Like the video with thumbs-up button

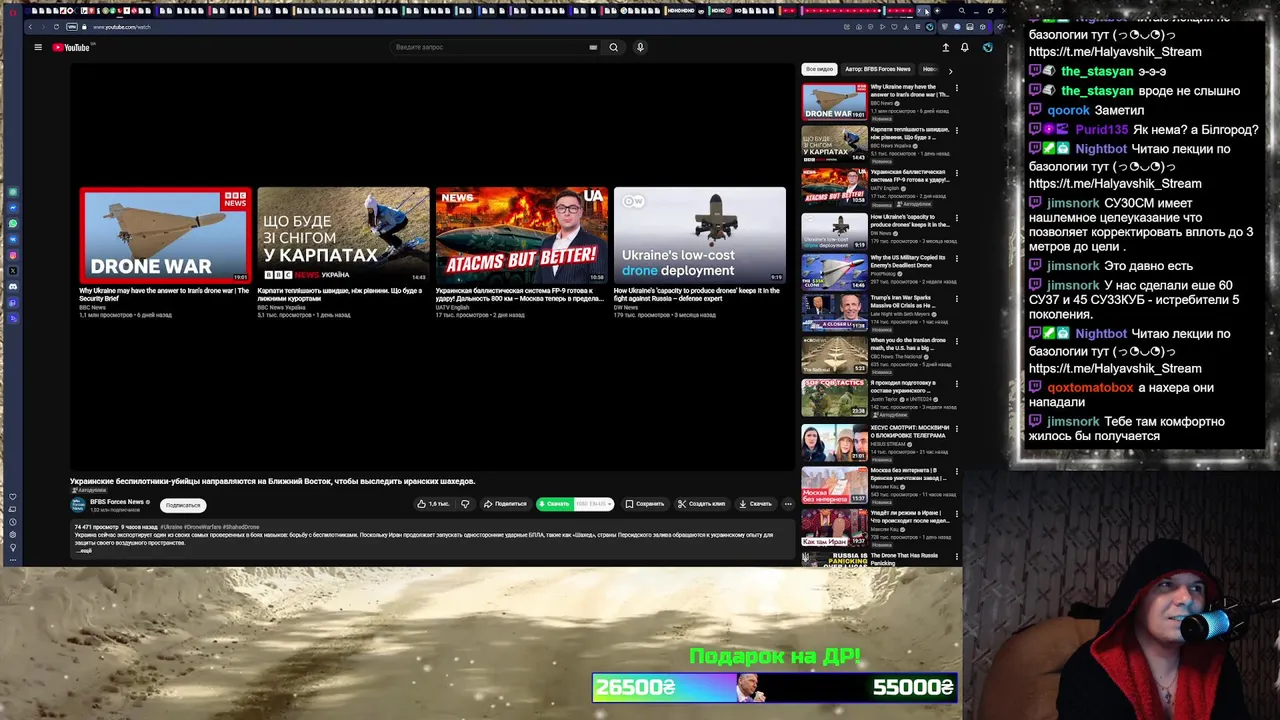click(433, 504)
